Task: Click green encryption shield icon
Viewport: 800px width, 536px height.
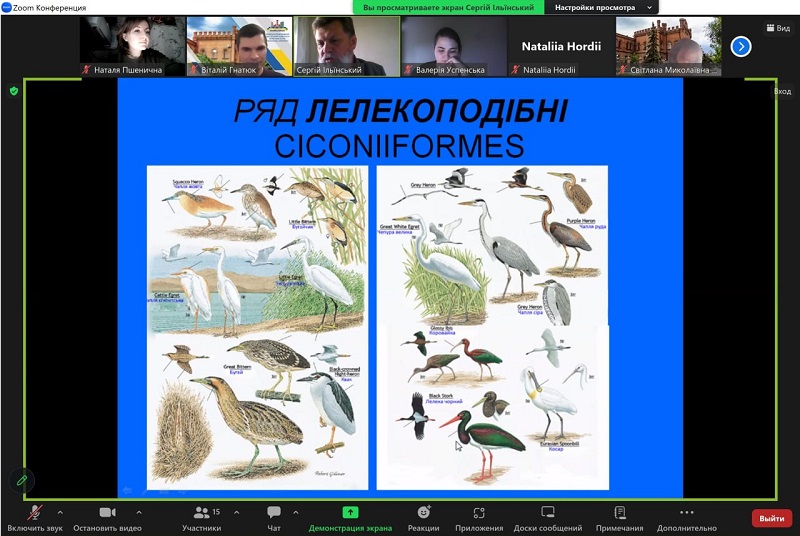Action: 14,91
